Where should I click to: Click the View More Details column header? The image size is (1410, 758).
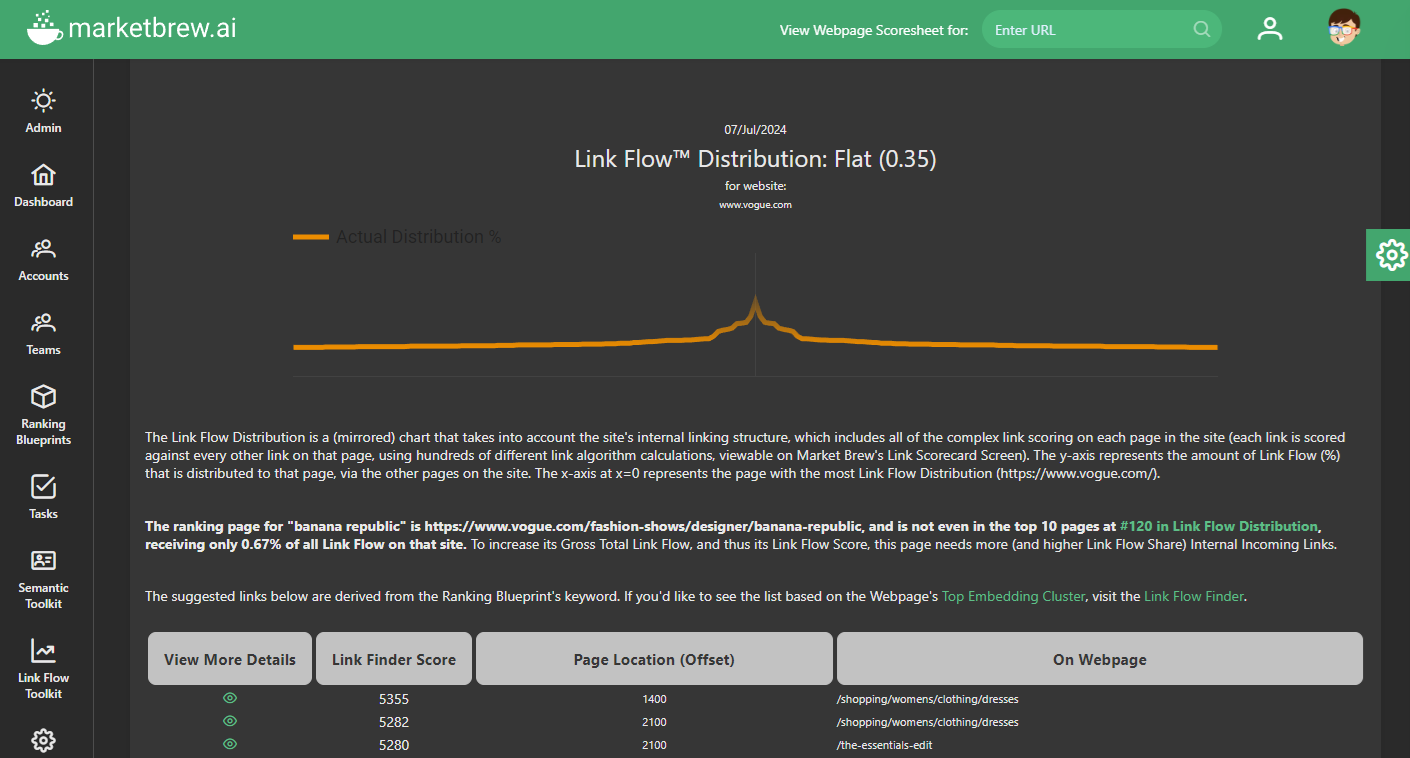point(230,659)
